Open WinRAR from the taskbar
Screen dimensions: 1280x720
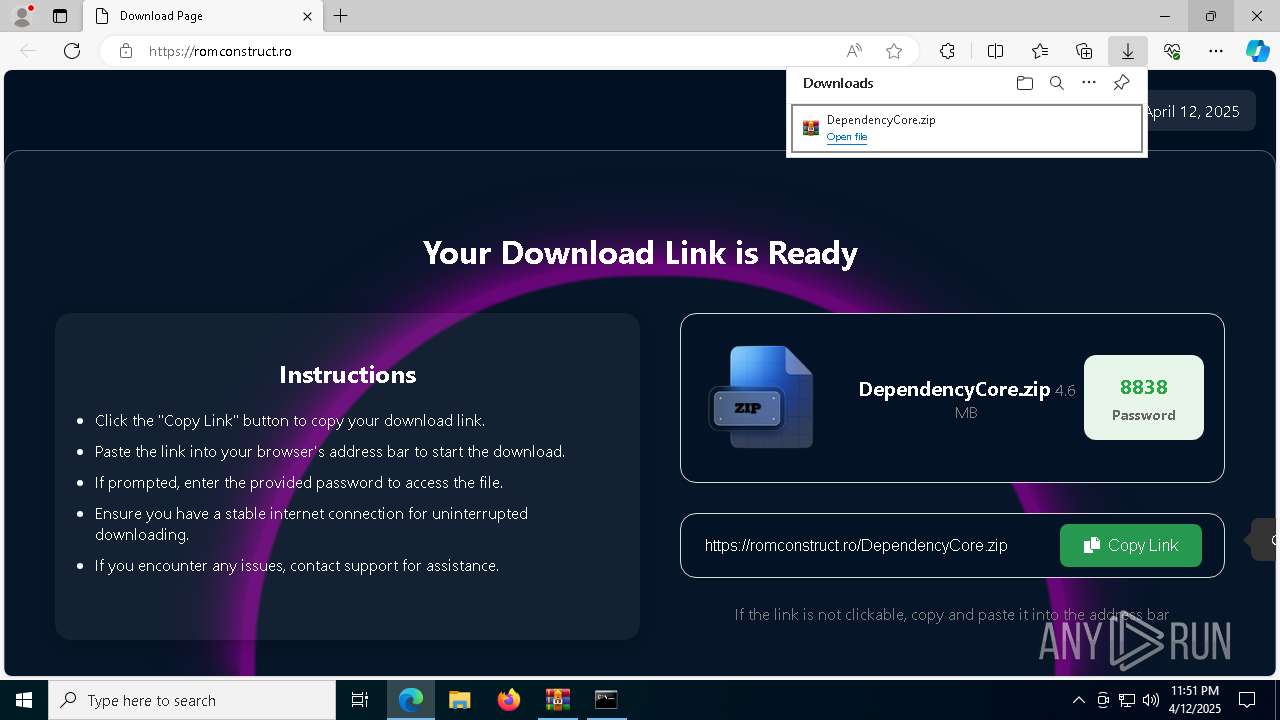point(557,700)
